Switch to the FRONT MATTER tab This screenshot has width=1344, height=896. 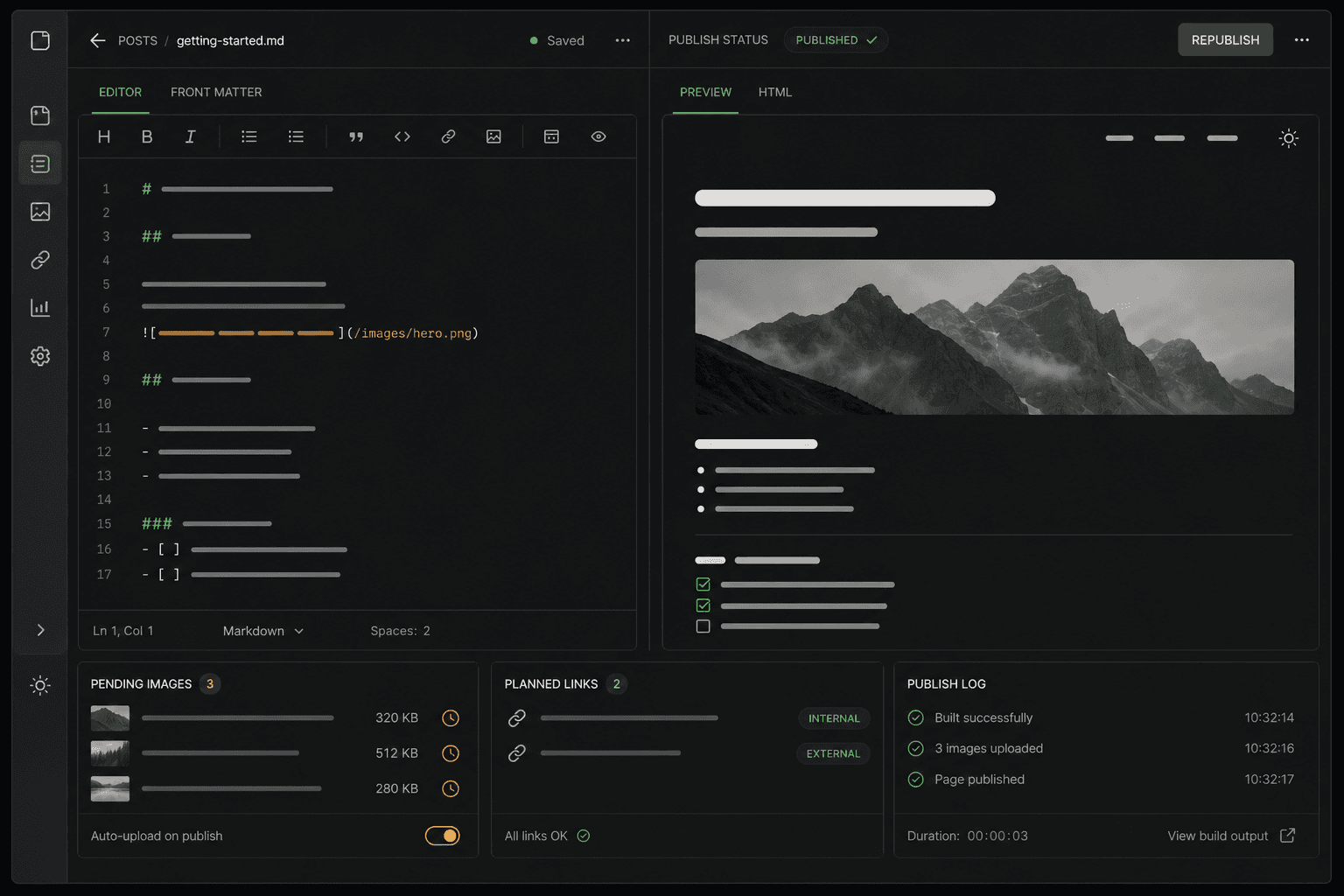(x=216, y=92)
